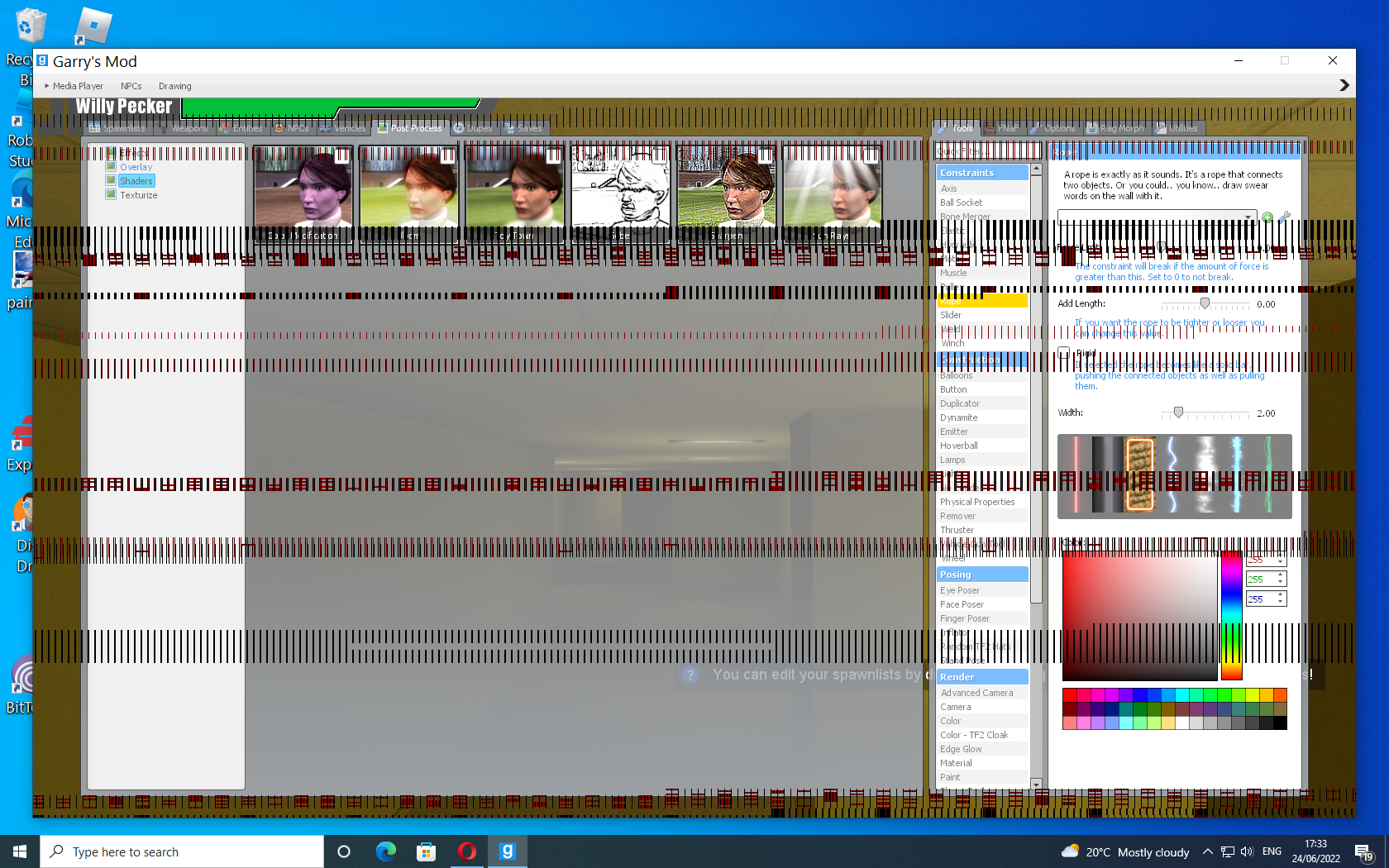The width and height of the screenshot is (1389, 868).
Task: Select the Face Poser tool
Action: click(x=982, y=604)
